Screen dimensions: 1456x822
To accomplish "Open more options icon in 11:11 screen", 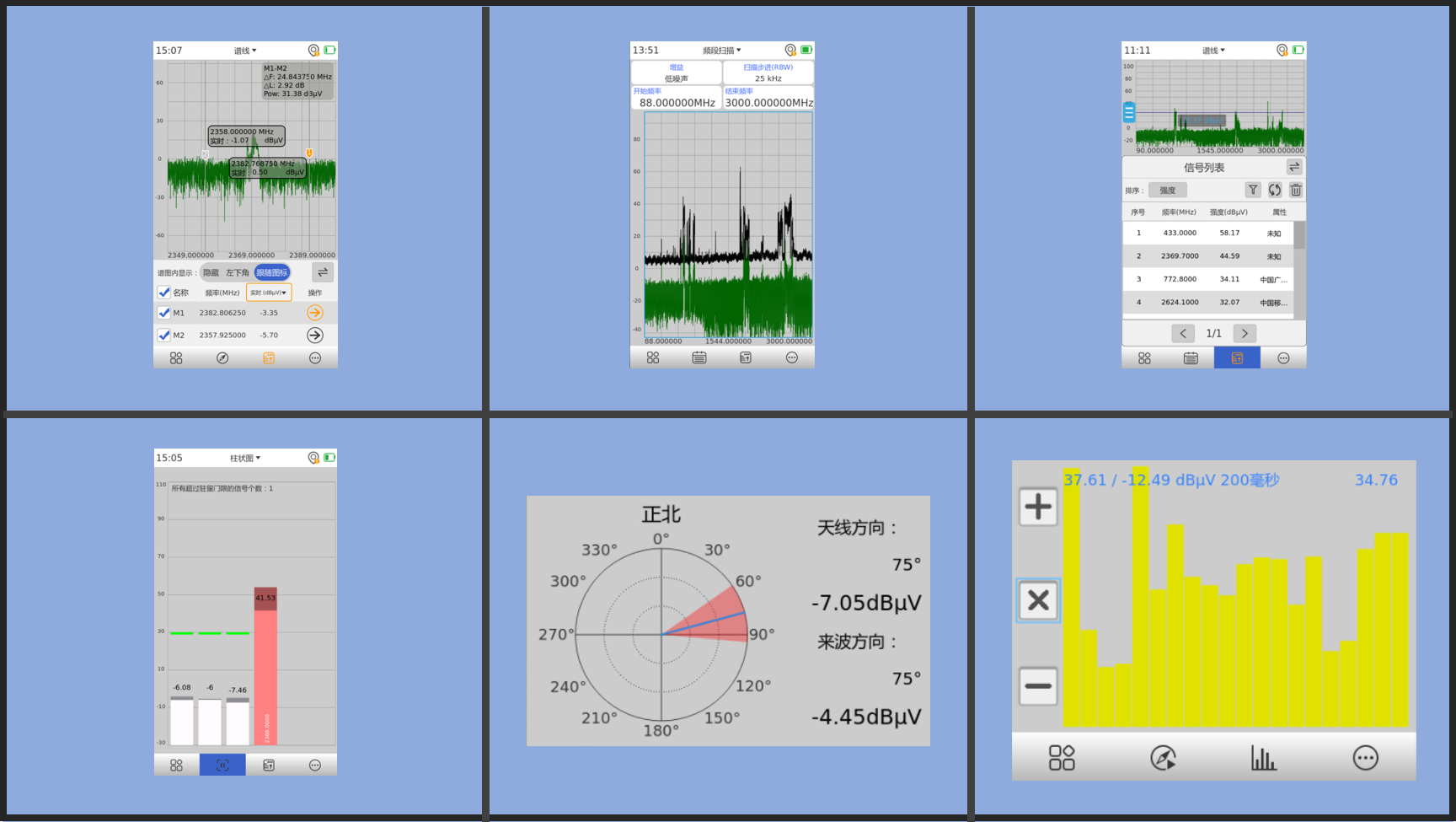I will [1283, 358].
